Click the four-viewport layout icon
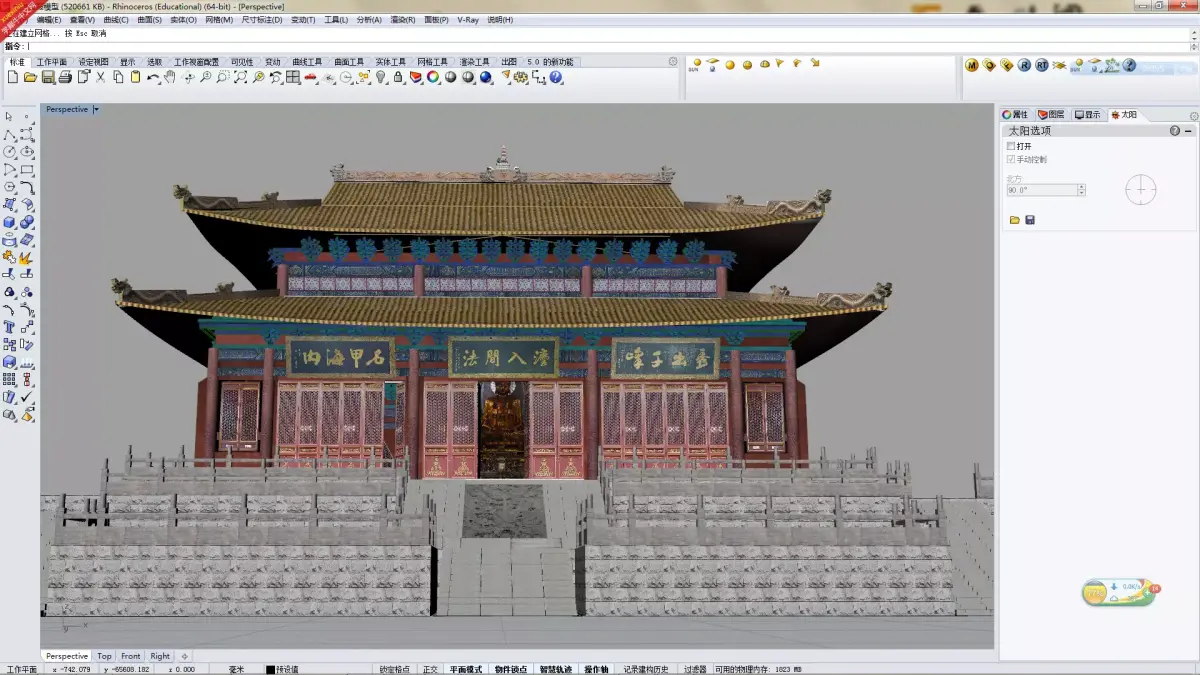The height and width of the screenshot is (675, 1200). pyautogui.click(x=293, y=77)
